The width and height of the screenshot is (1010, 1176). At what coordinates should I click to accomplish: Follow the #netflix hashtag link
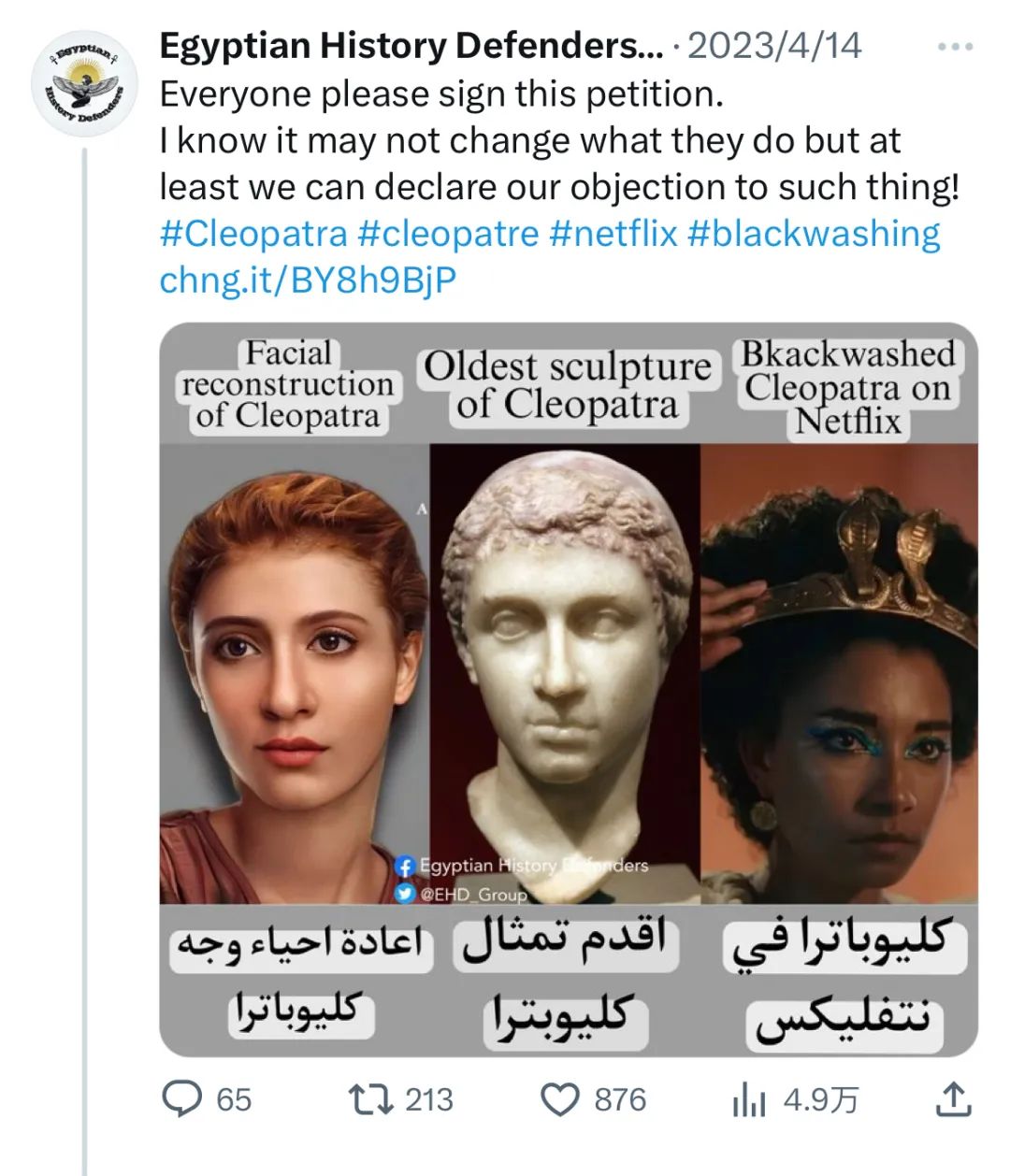[613, 233]
